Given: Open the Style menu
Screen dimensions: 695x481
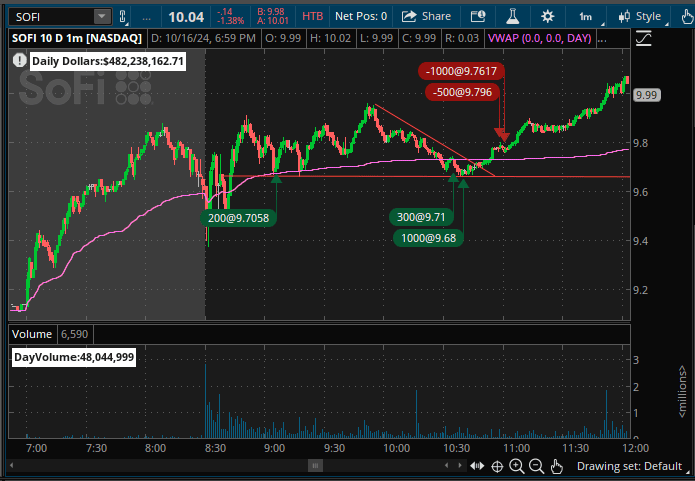Looking at the screenshot, I should coord(640,17).
